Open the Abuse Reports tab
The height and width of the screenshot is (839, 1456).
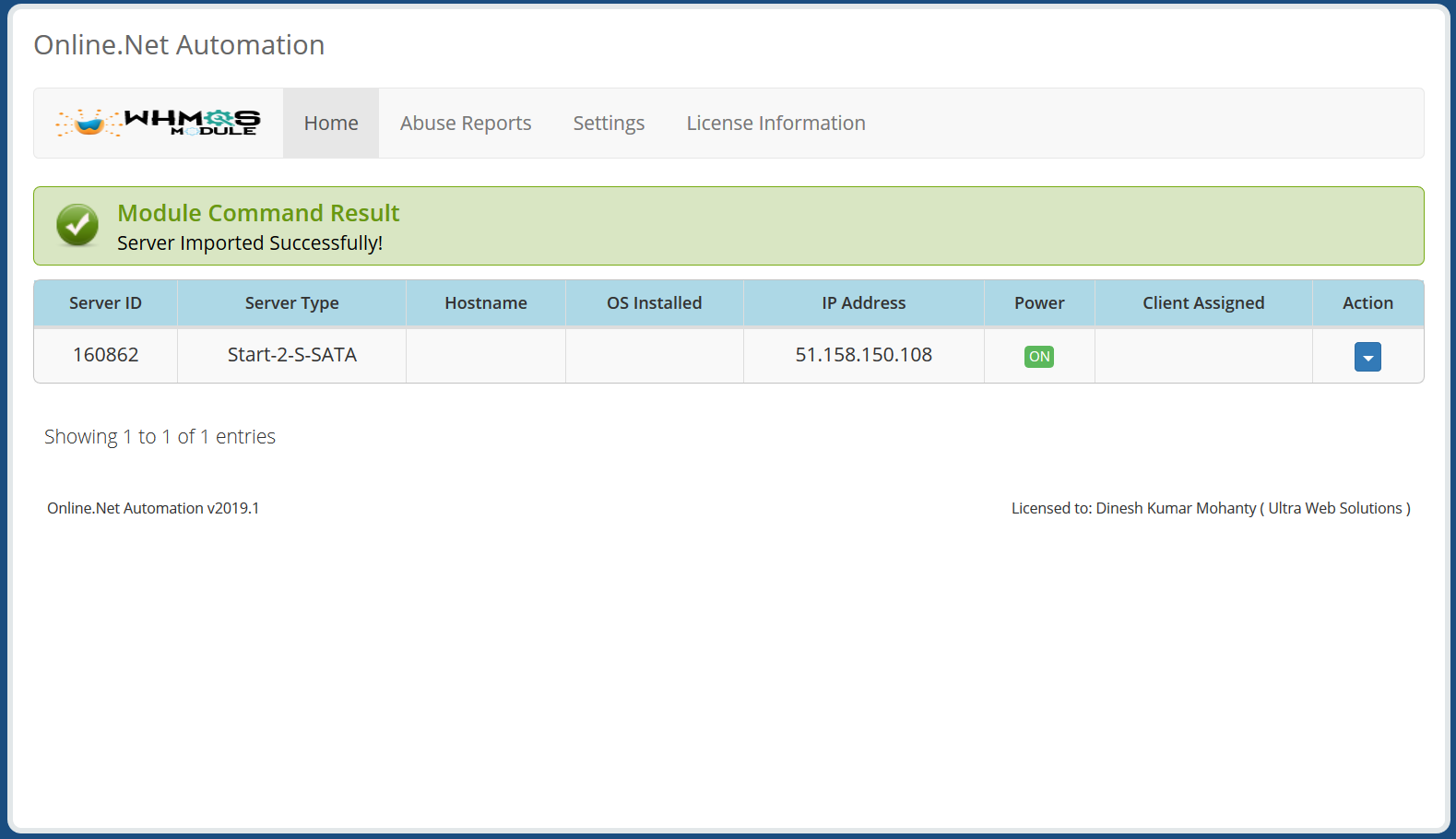(x=466, y=123)
